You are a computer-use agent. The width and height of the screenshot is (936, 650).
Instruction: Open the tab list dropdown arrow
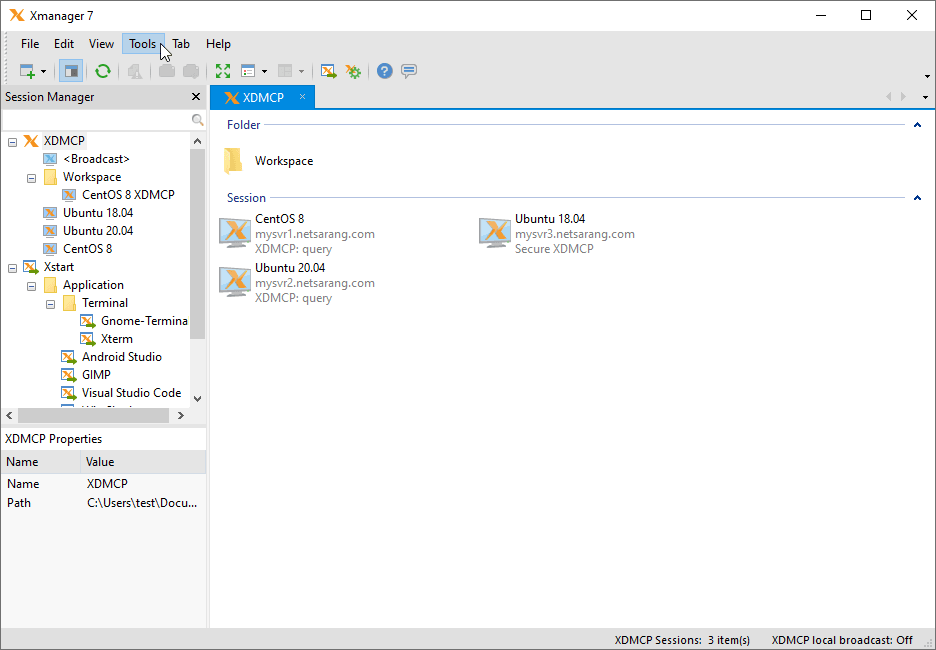[x=925, y=97]
